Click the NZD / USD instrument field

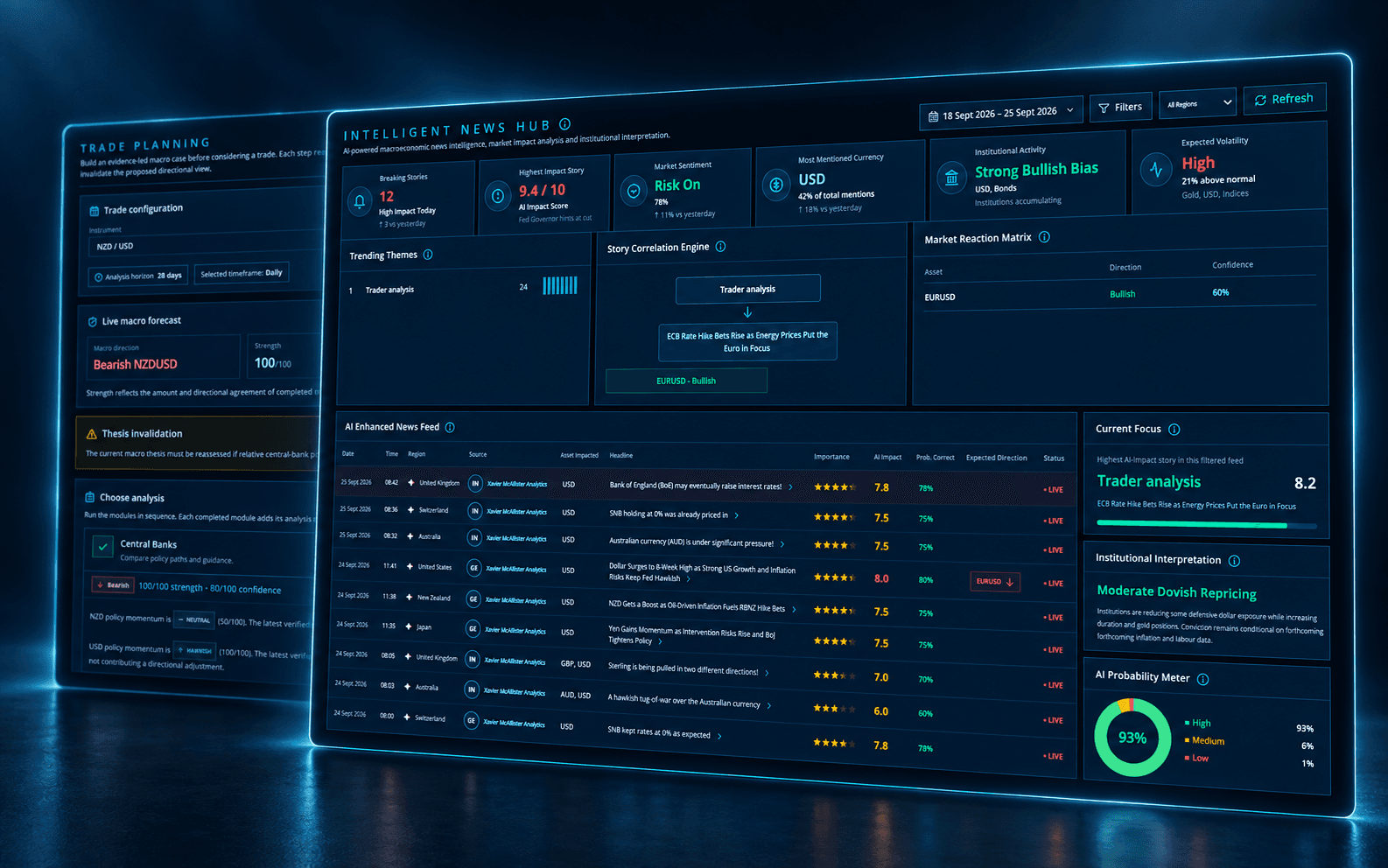click(205, 245)
